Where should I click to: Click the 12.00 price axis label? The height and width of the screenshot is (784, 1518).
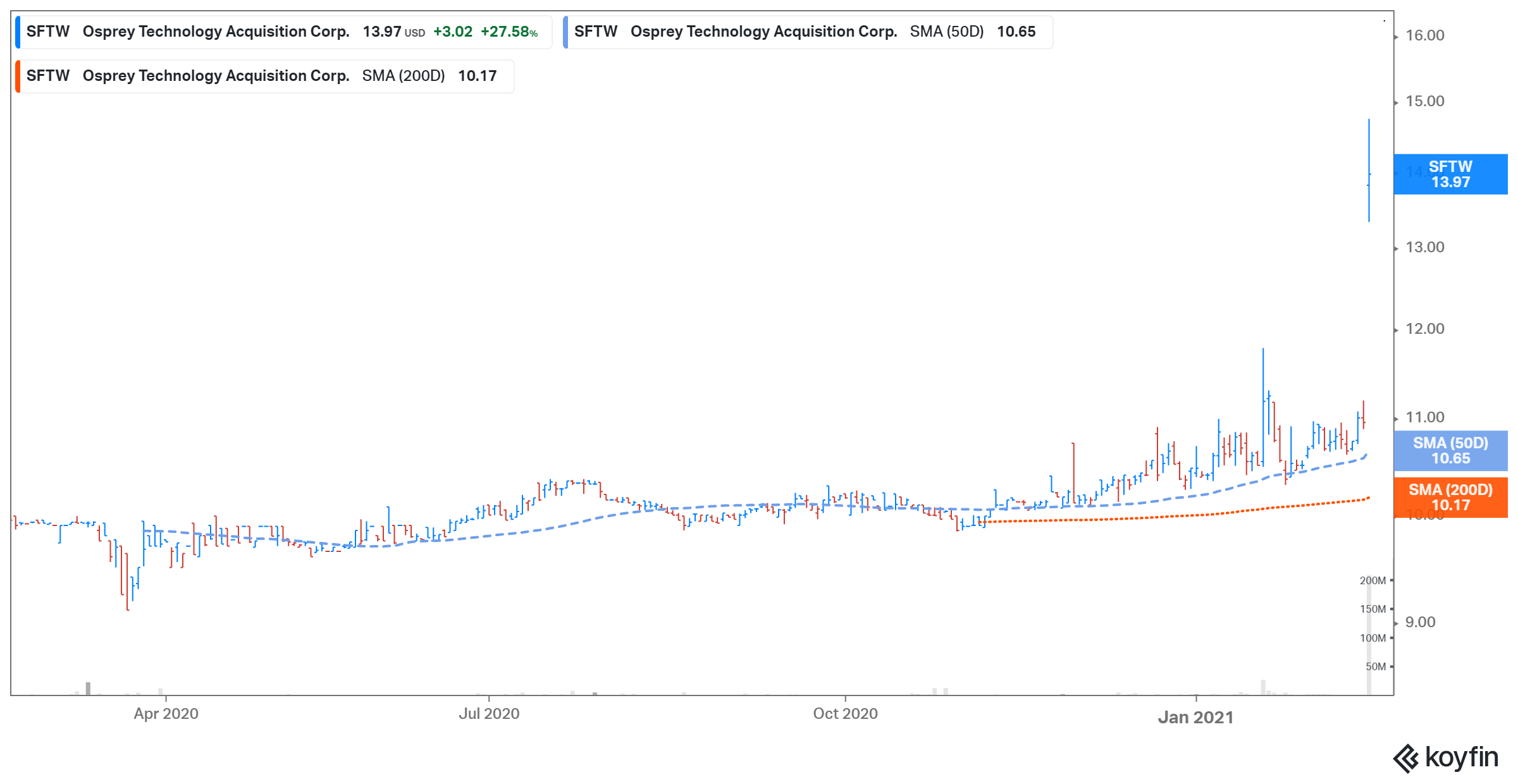1424,329
